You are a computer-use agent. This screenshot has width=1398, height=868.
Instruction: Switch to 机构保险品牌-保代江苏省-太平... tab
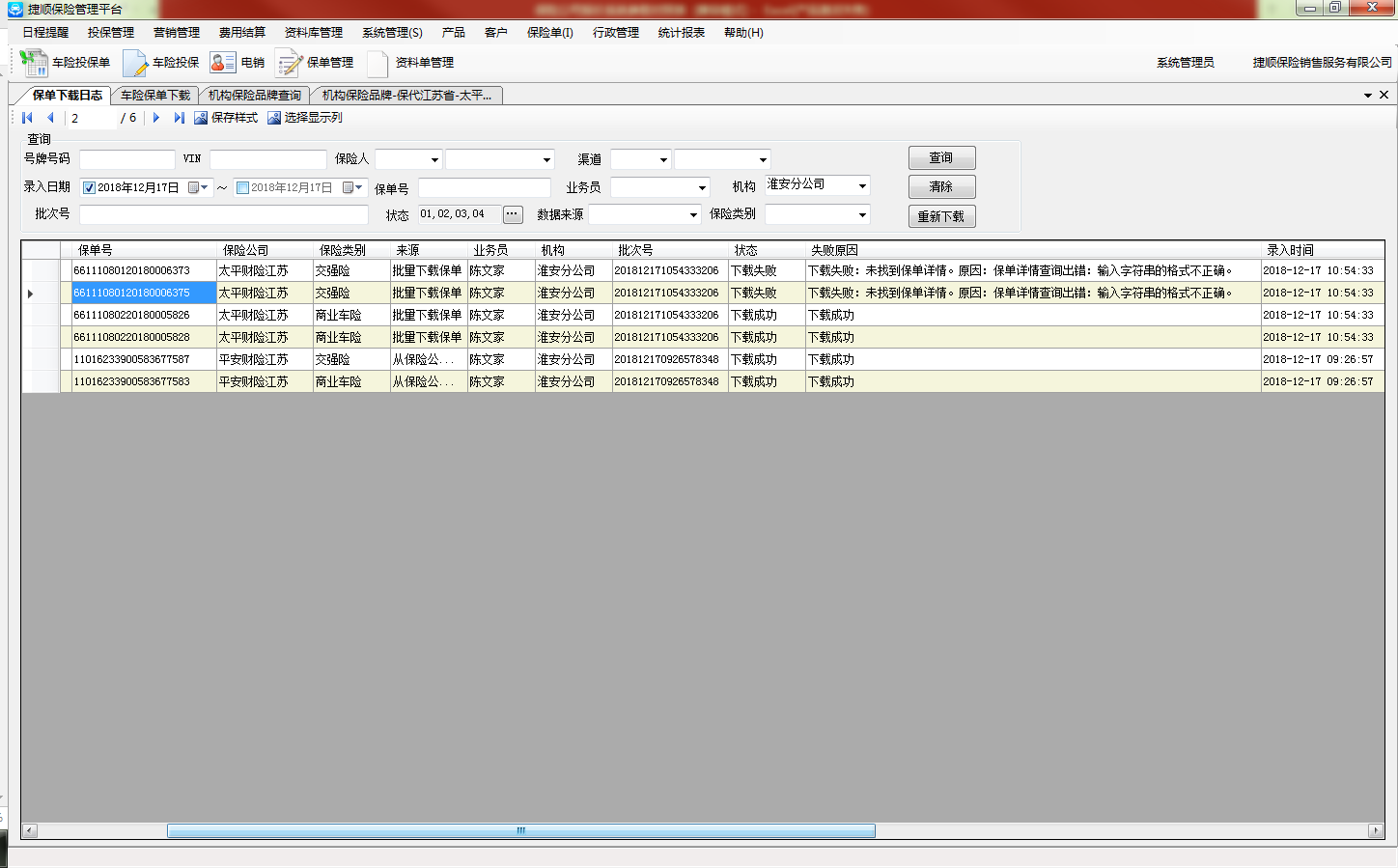pos(406,96)
